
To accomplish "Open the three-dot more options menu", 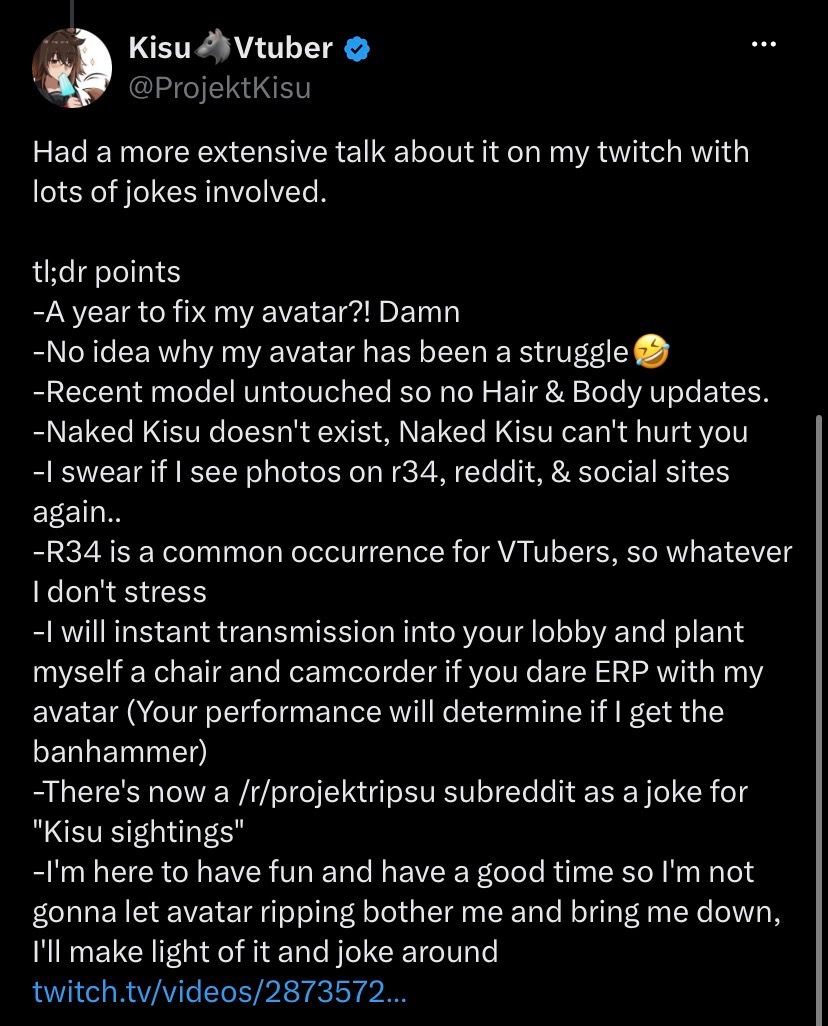I will (x=763, y=44).
